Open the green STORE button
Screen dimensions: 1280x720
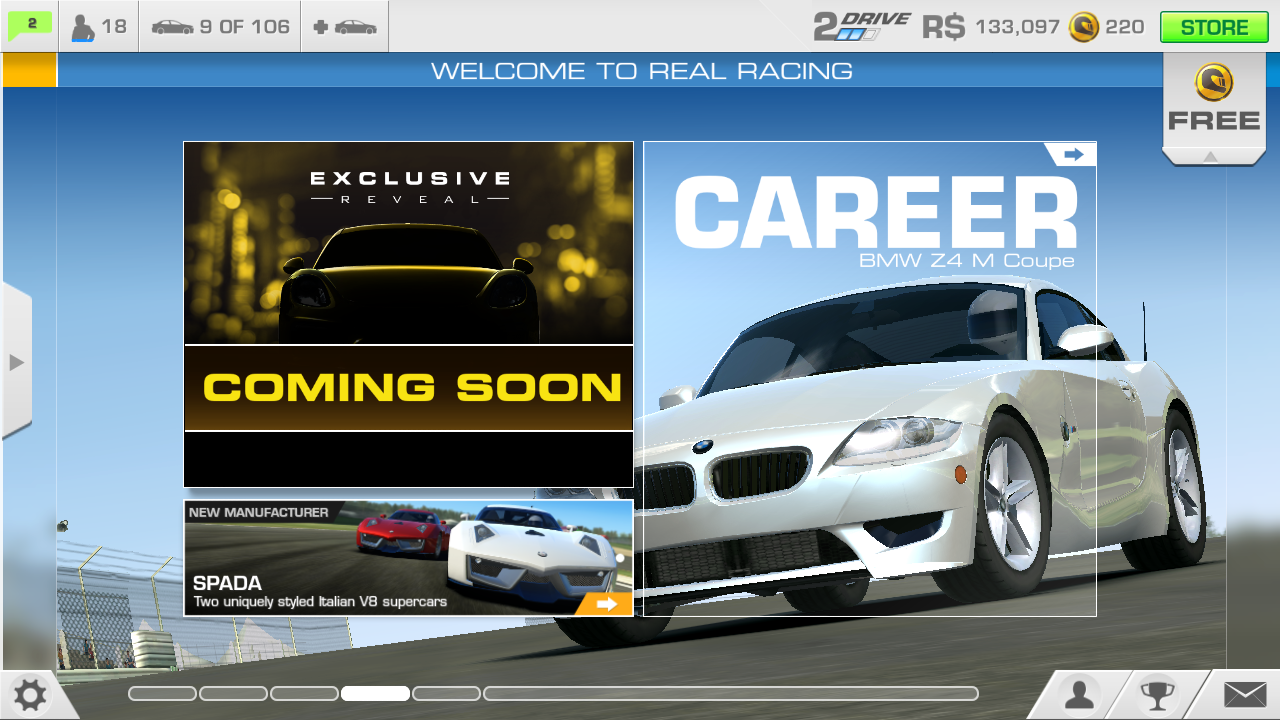[x=1214, y=27]
